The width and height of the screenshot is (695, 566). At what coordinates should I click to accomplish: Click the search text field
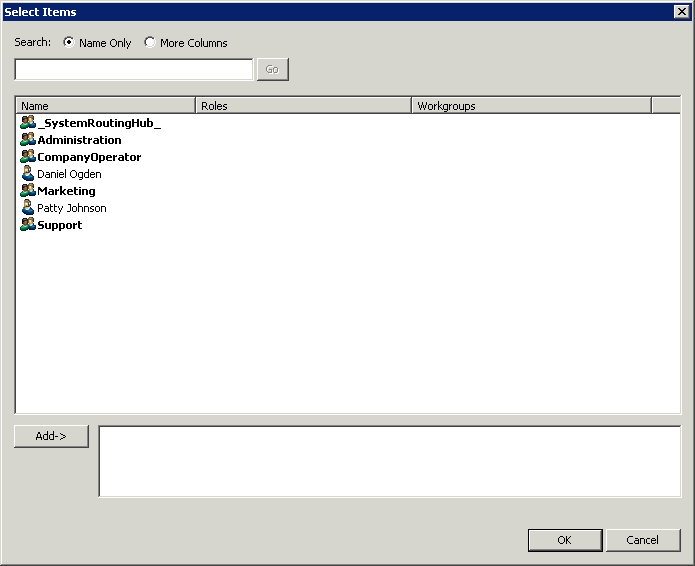134,70
